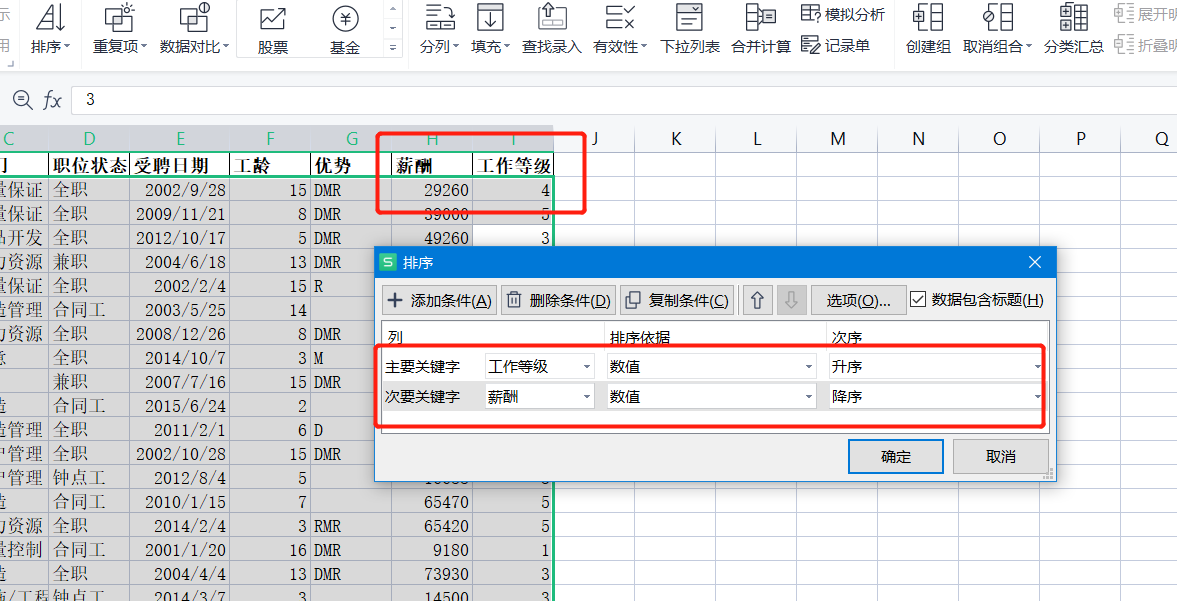
Task: Open the 记录单 record form
Action: (x=835, y=45)
